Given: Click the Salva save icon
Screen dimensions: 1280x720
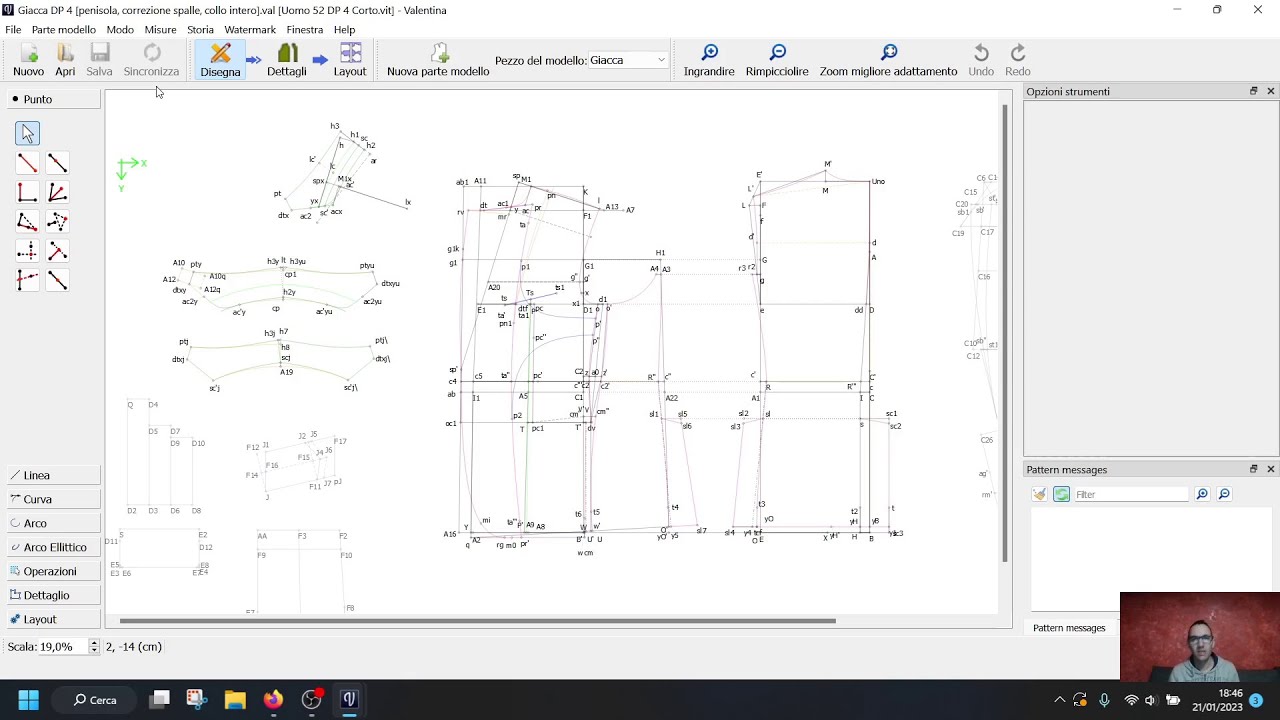Looking at the screenshot, I should (99, 60).
